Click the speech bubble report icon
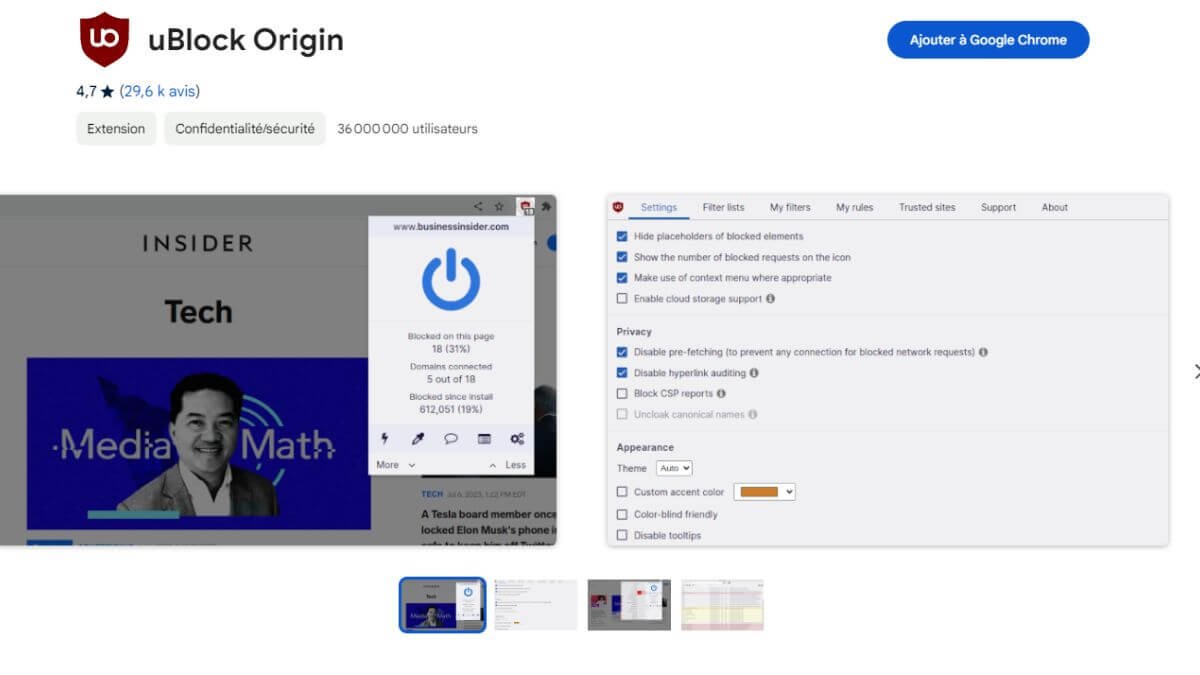Viewport: 1200px width, 675px height. (x=451, y=438)
